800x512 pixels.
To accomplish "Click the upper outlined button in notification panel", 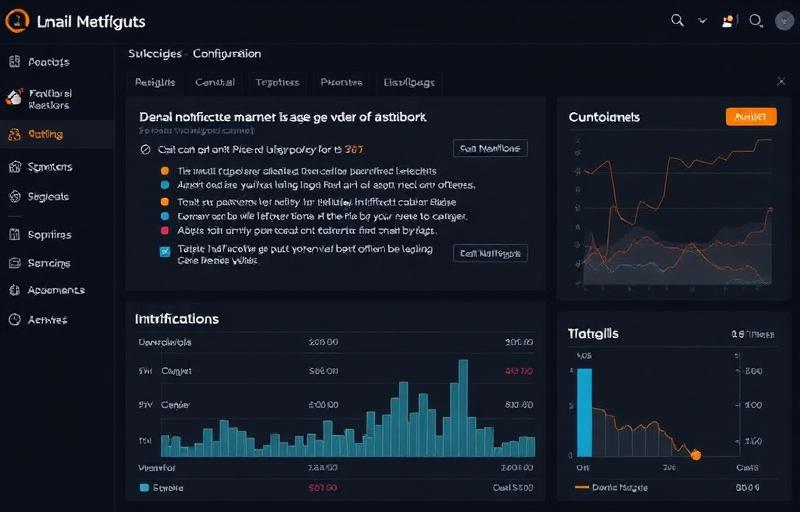I will (x=490, y=149).
